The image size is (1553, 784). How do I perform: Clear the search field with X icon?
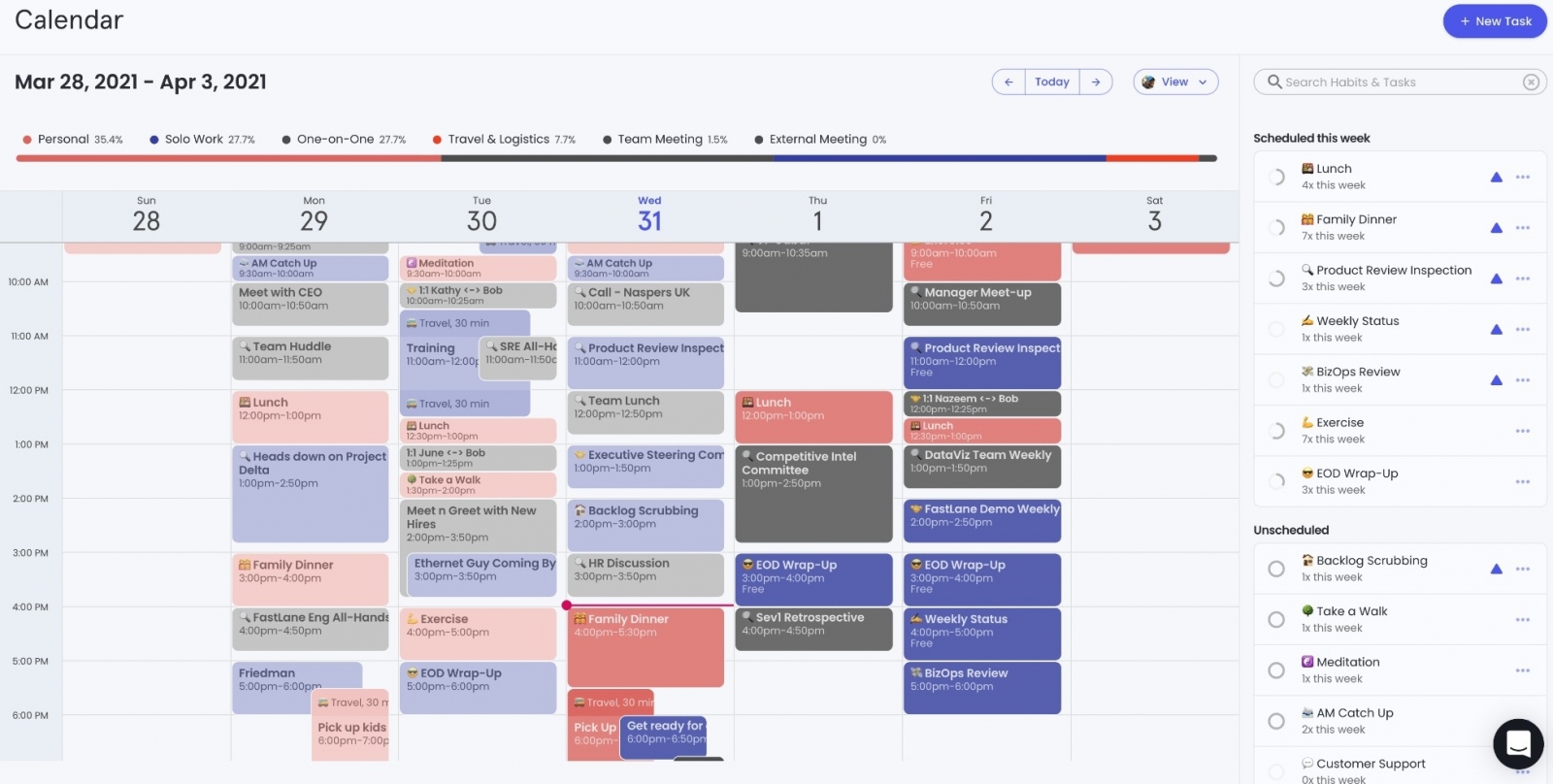[x=1531, y=82]
